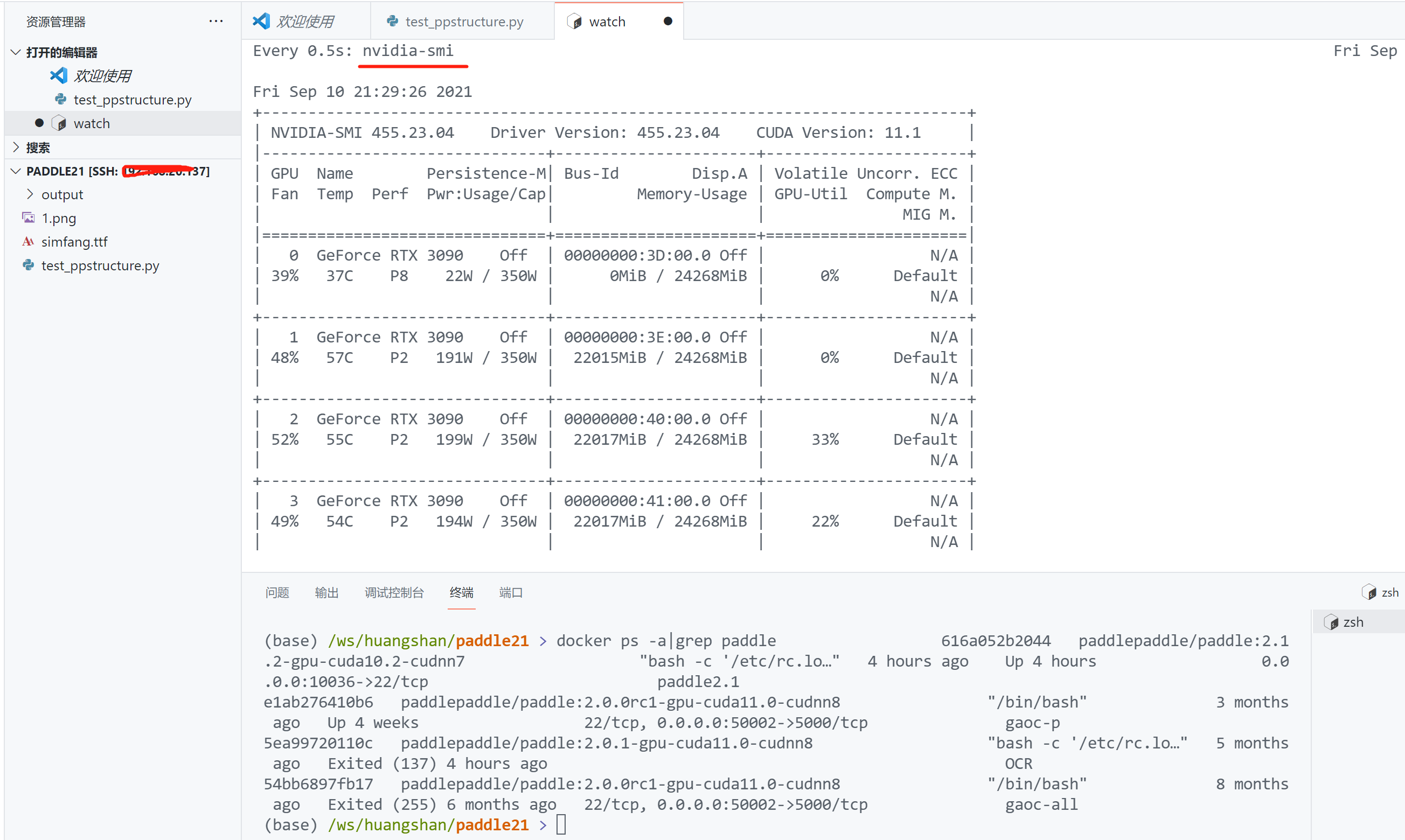Screen dimensions: 1405x840
Task: Click the 'Memory-Usage' column header
Action: tap(692, 194)
